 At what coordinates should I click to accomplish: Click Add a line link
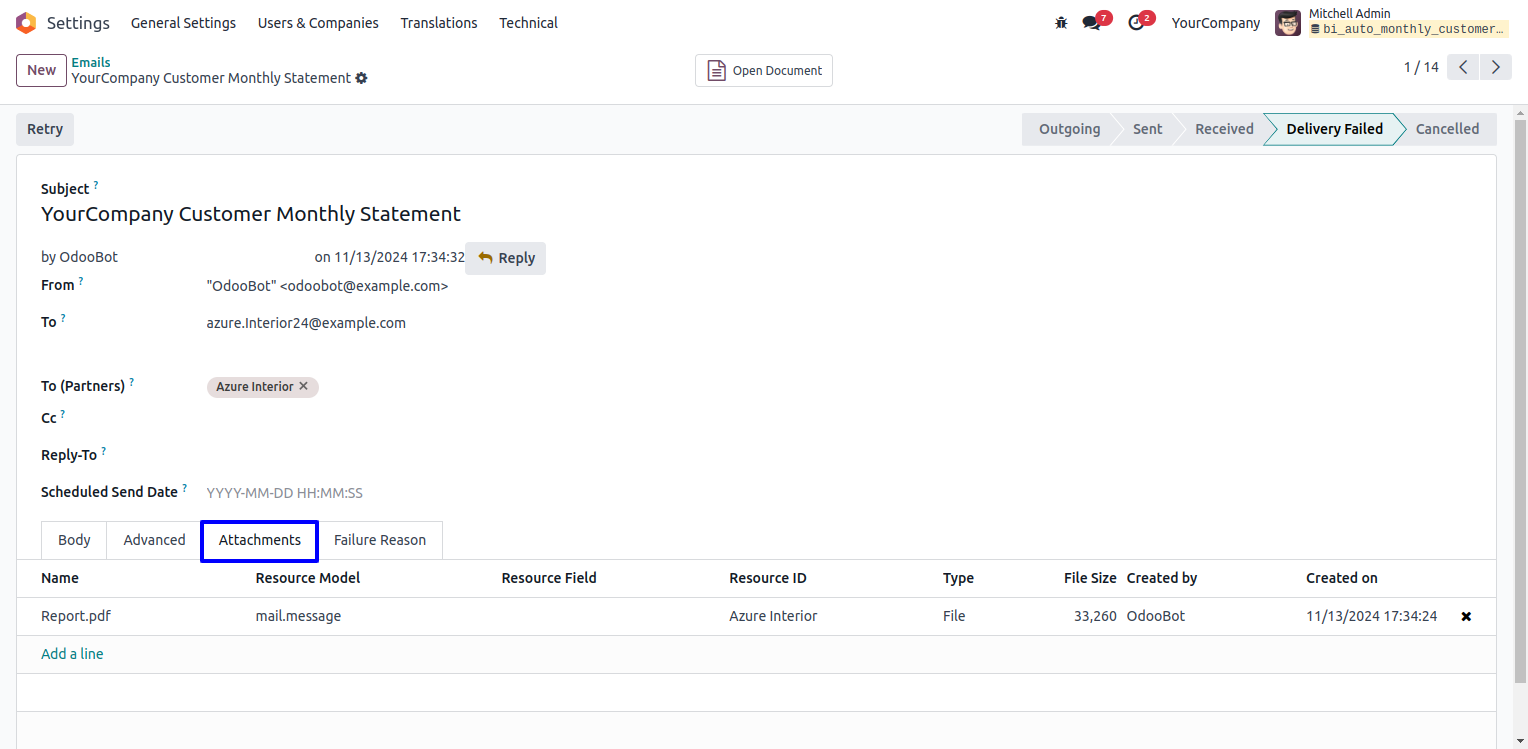coord(72,654)
